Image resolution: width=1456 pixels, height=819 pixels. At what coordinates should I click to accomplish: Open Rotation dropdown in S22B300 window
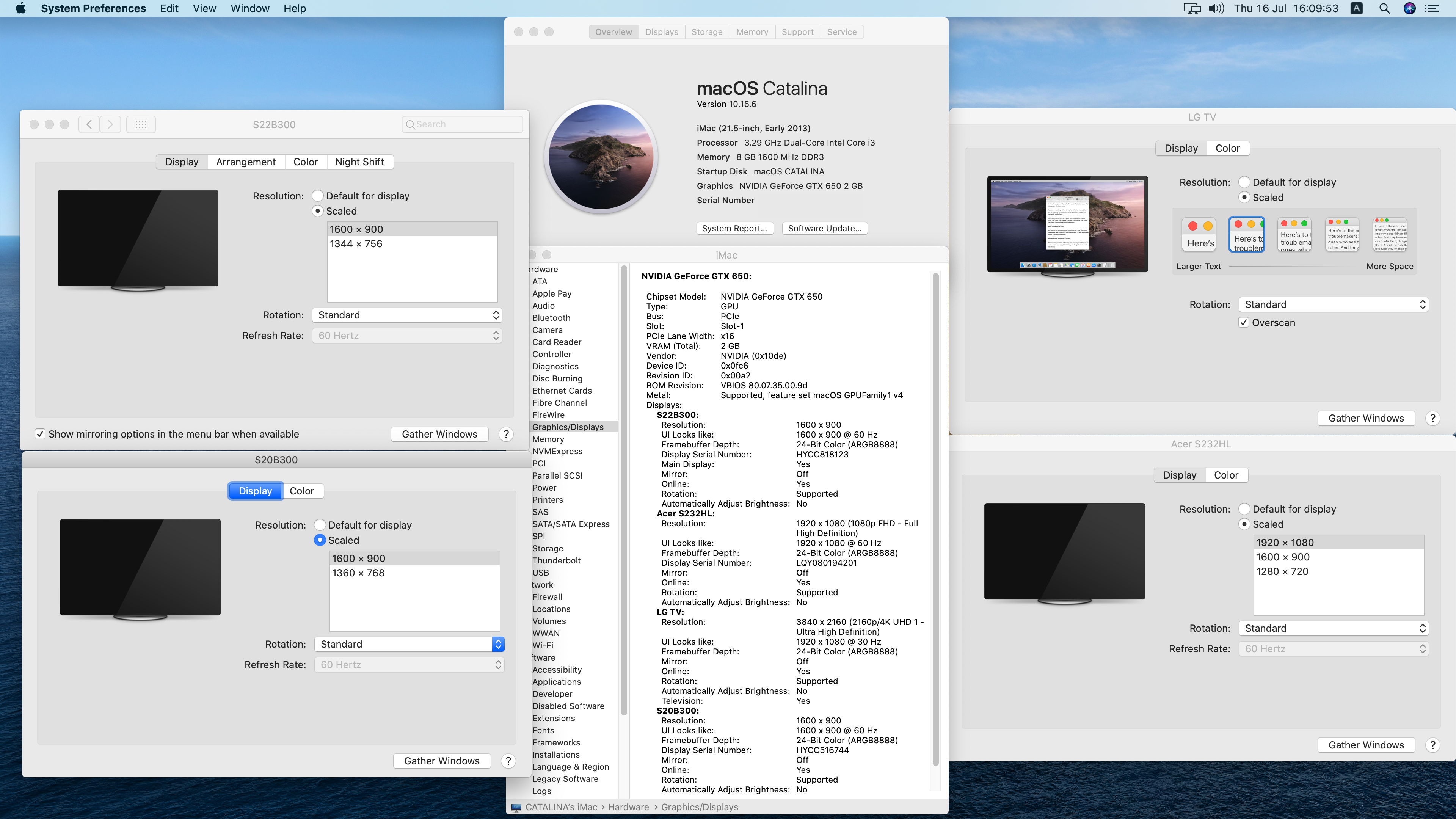coord(407,315)
